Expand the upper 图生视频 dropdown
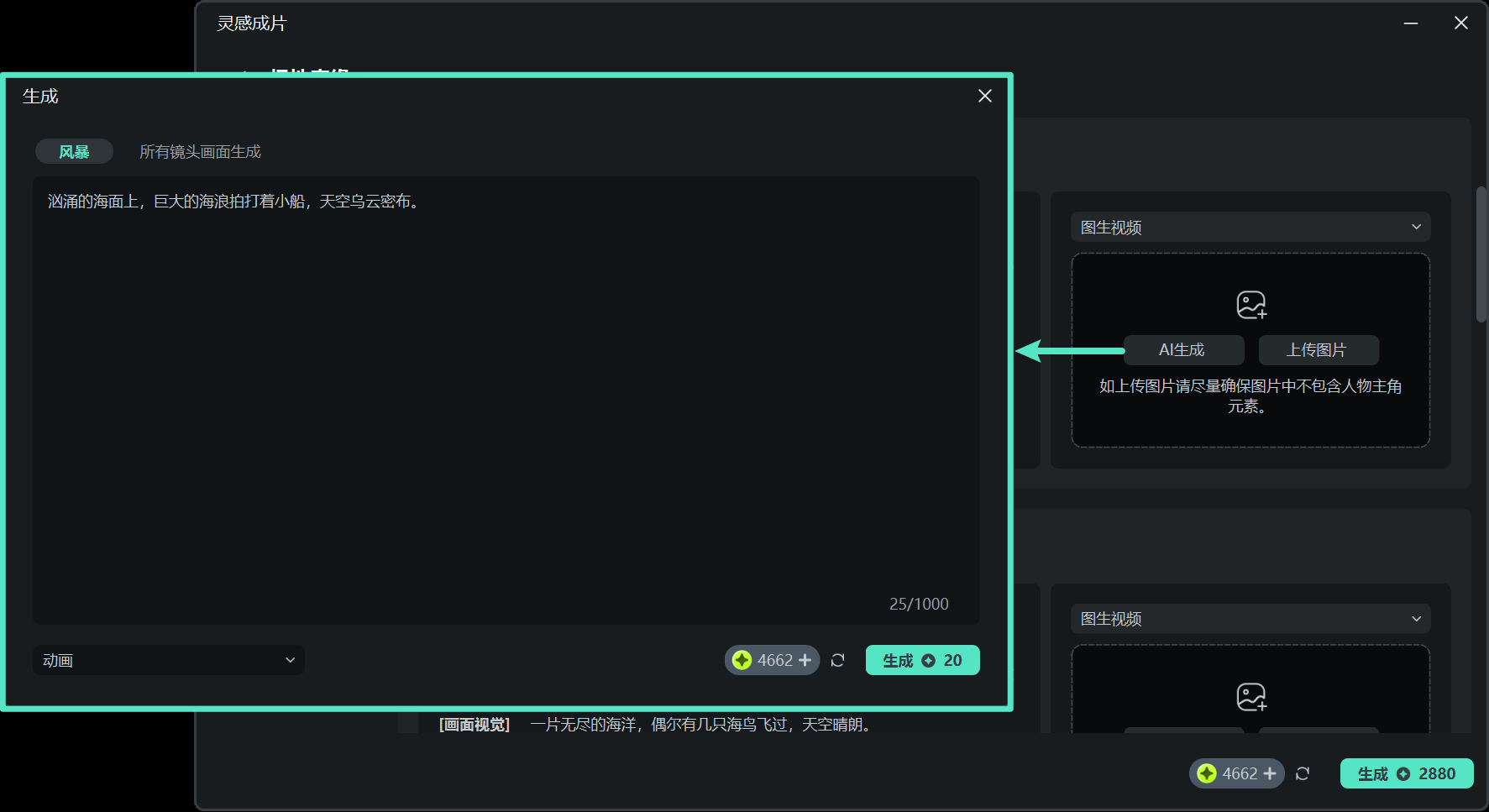1489x812 pixels. 1249,227
